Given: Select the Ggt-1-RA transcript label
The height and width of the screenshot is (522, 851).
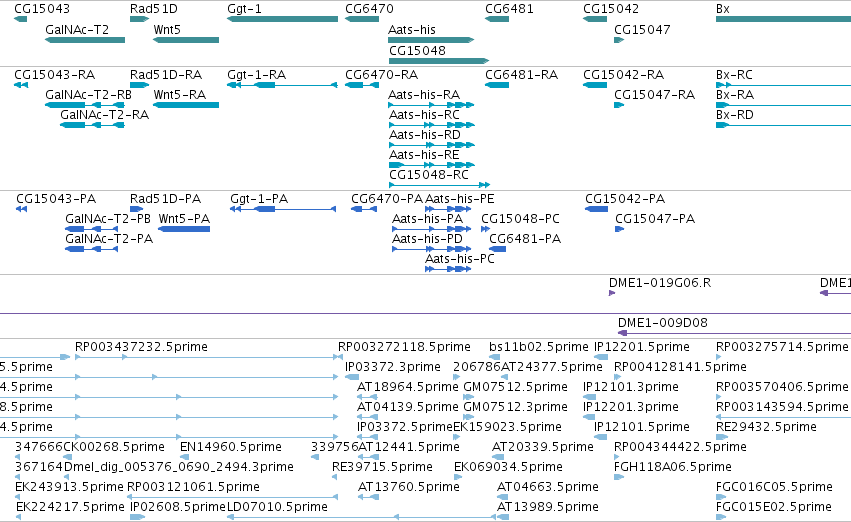Looking at the screenshot, I should point(256,74).
